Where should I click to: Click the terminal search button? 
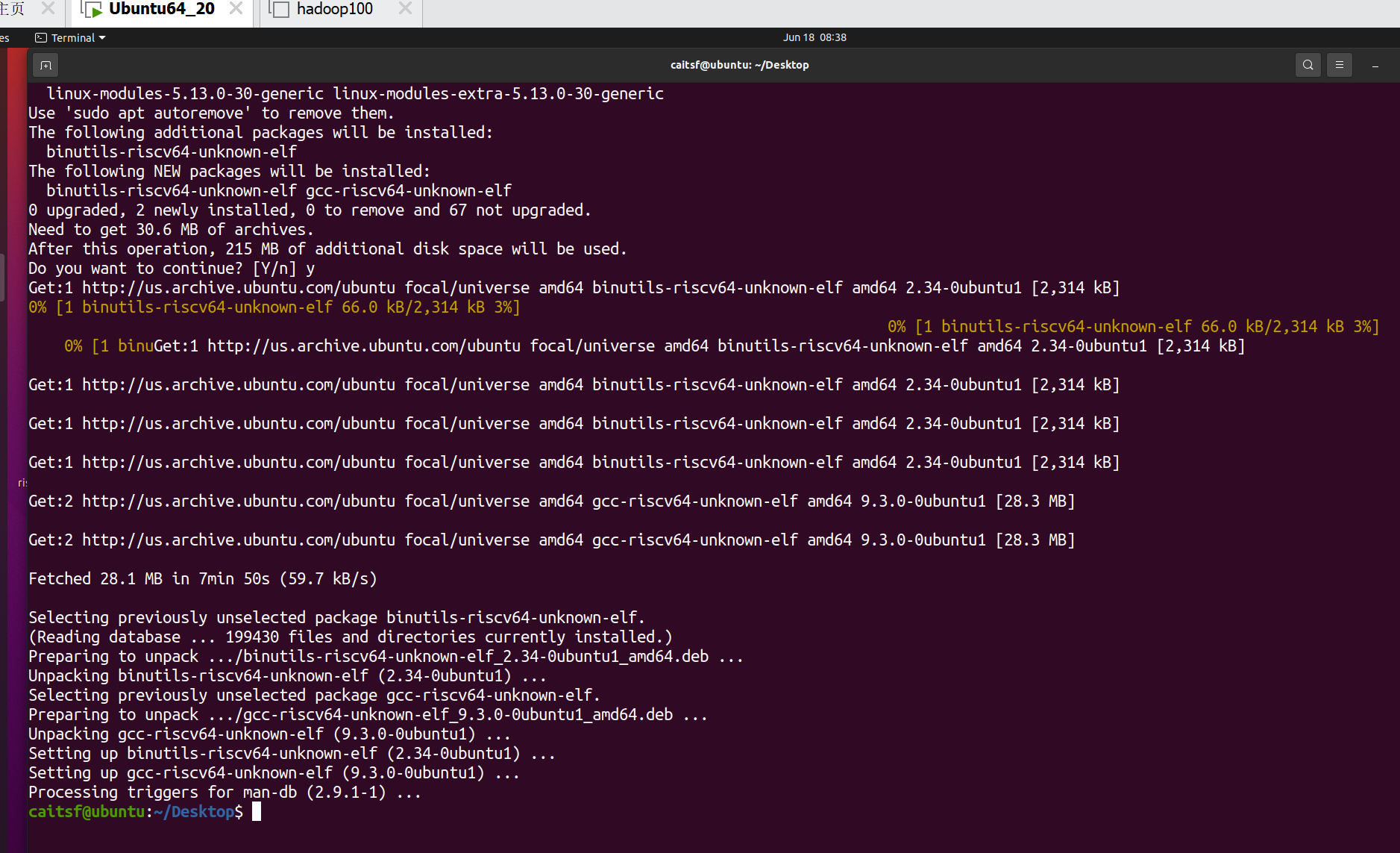tap(1308, 65)
